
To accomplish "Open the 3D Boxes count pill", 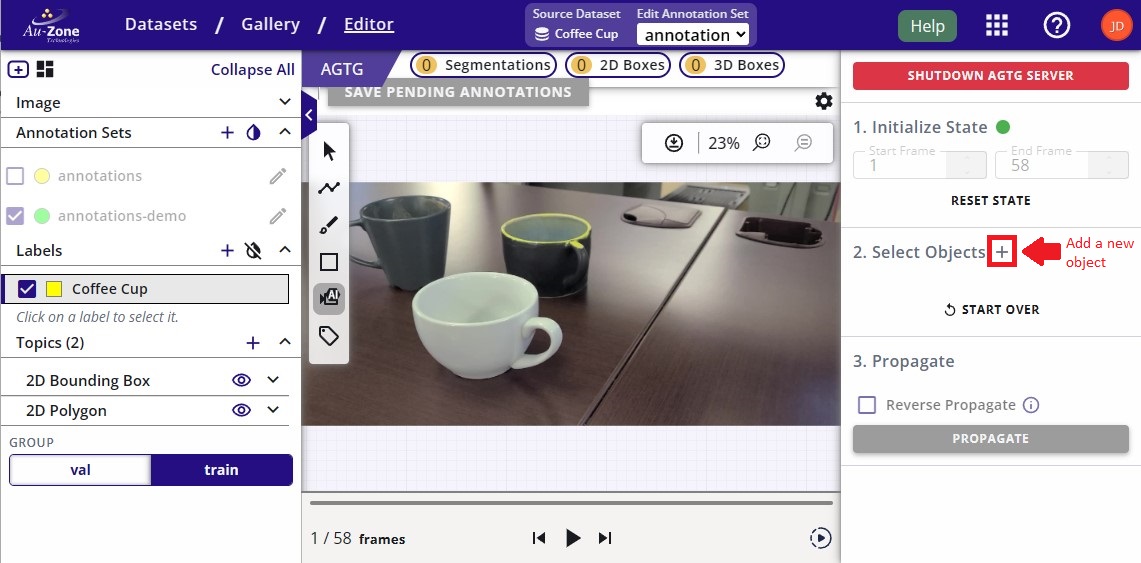I will click(731, 65).
